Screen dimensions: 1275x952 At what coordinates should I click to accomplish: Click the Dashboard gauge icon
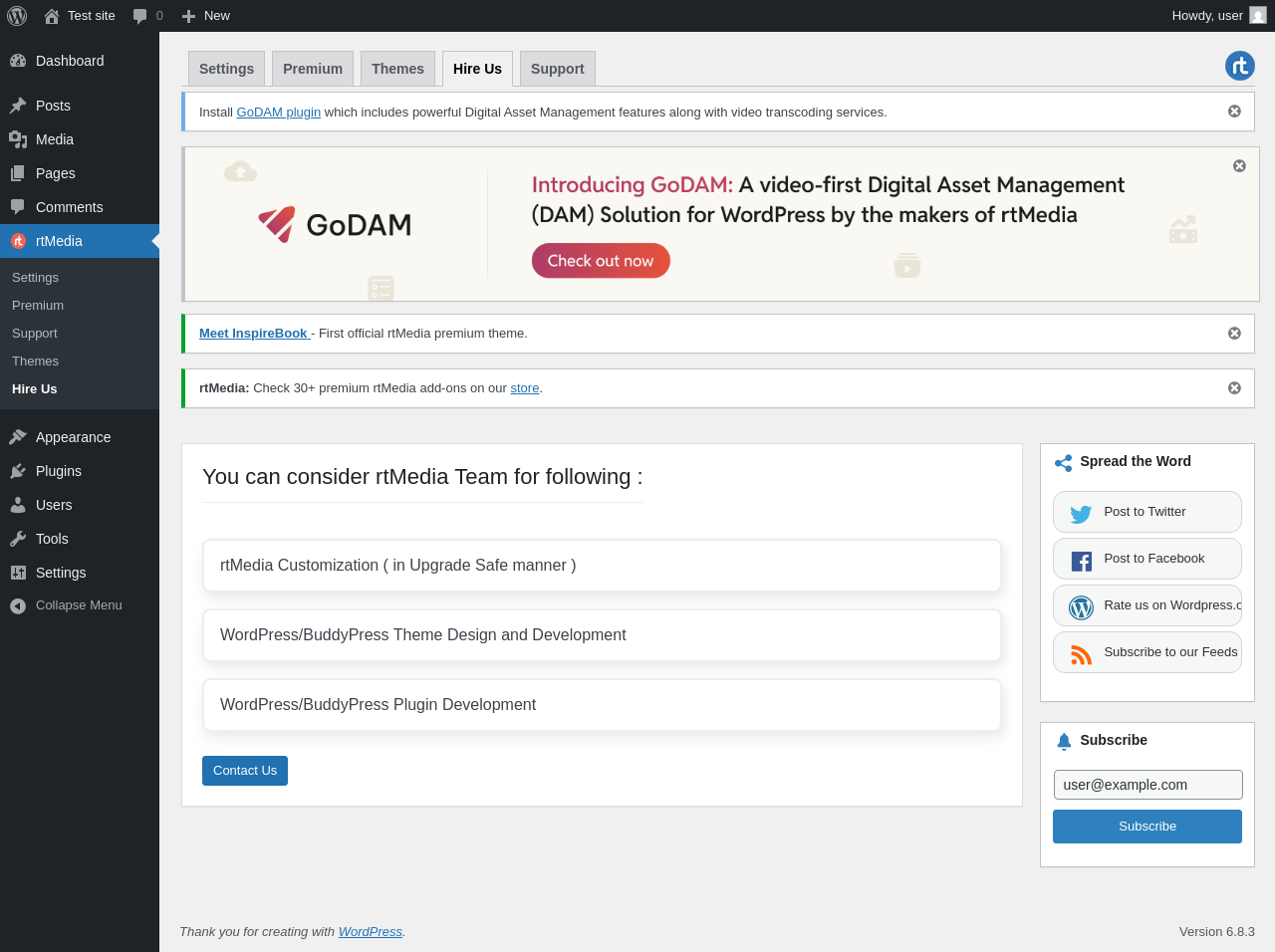point(18,61)
